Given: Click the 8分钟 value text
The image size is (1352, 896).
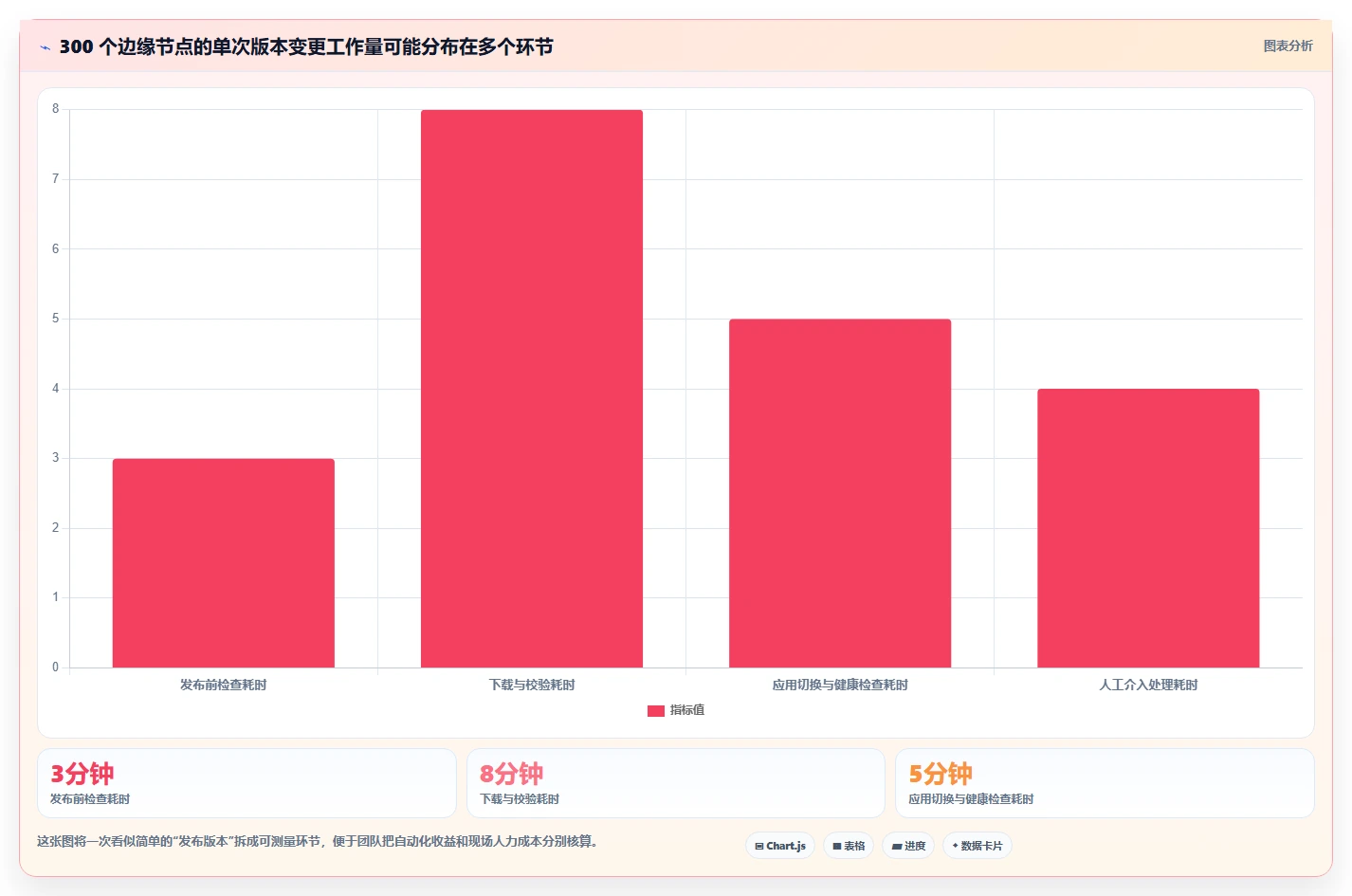Looking at the screenshot, I should click(512, 774).
